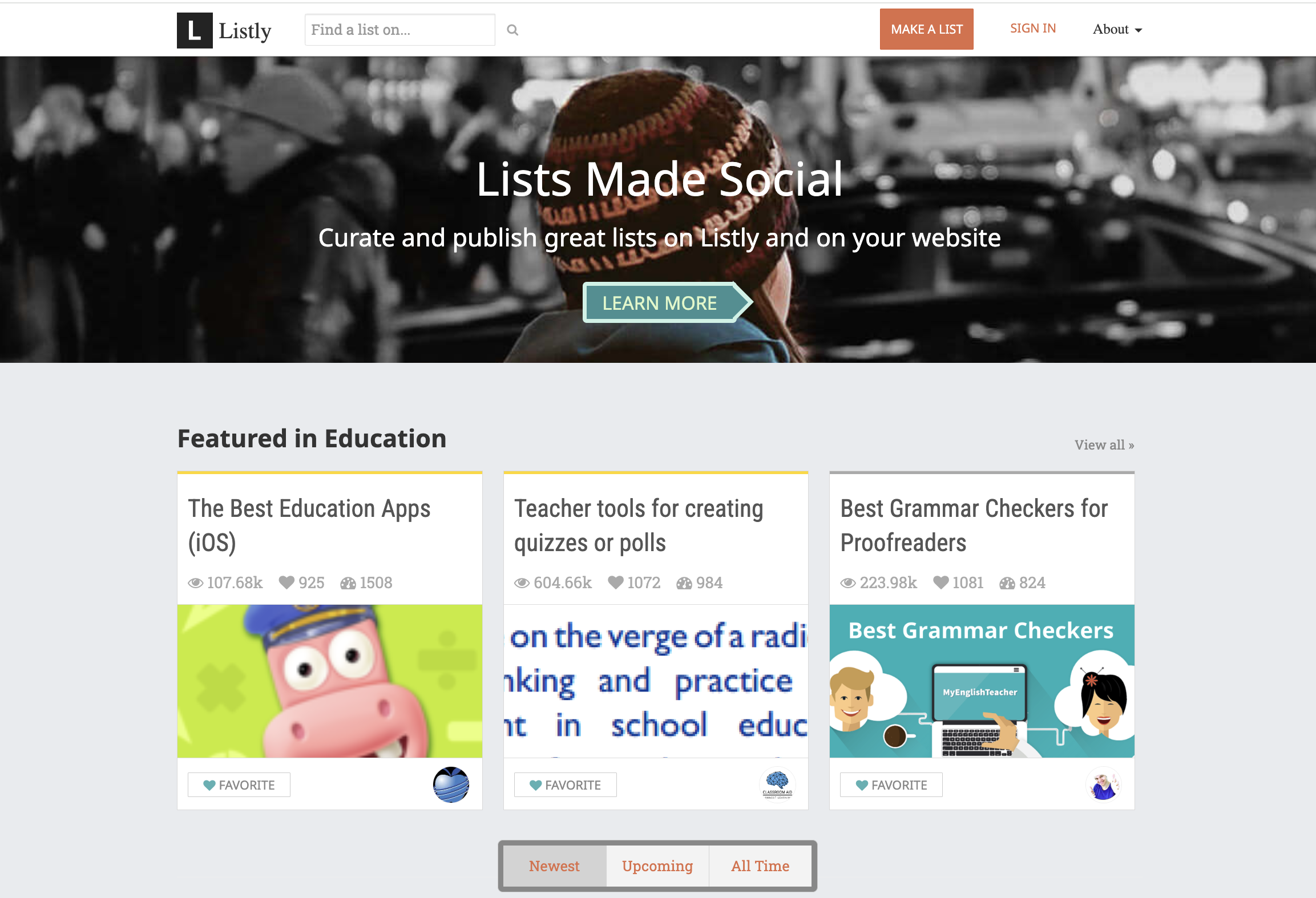The height and width of the screenshot is (898, 1316).
Task: Select the Newest tab
Action: tap(554, 866)
